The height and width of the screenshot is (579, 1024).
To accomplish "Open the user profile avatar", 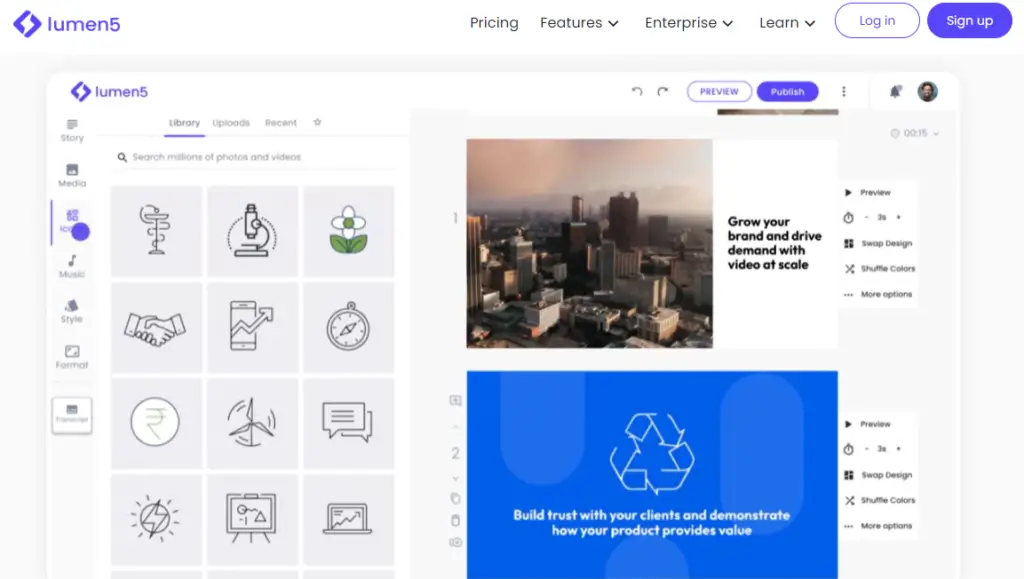I will click(x=927, y=91).
